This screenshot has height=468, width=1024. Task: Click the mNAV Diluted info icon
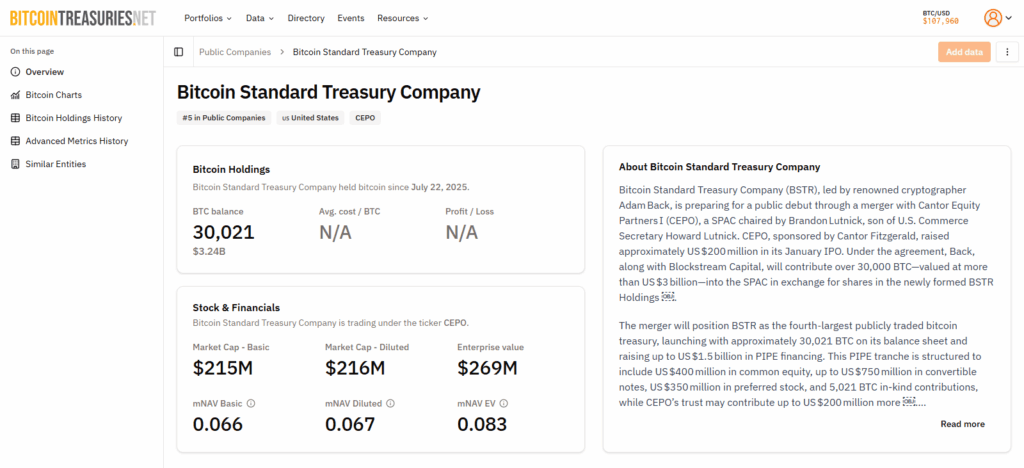pos(390,404)
